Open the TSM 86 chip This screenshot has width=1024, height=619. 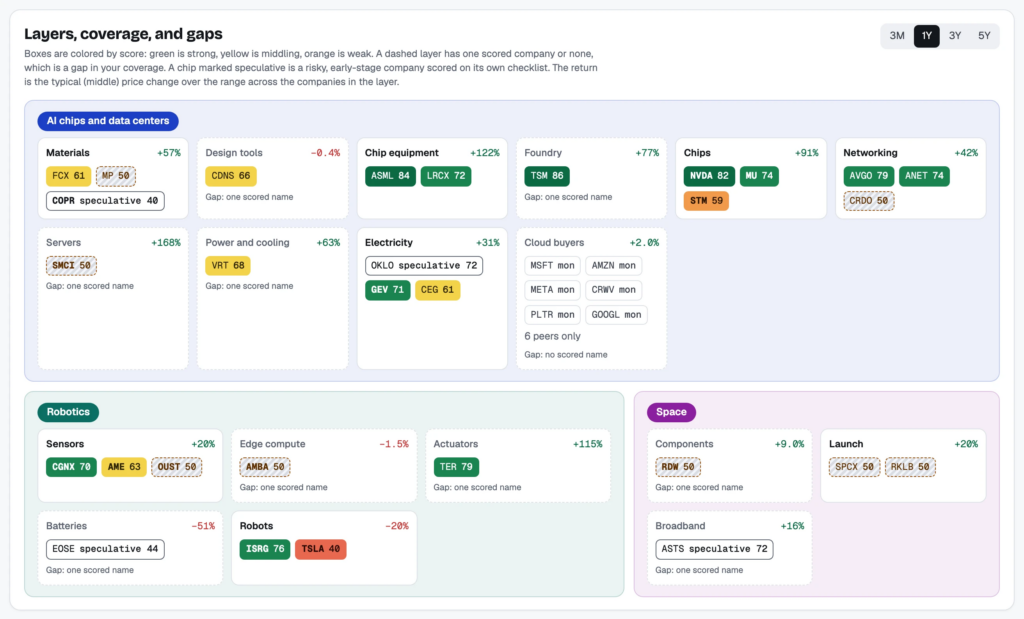[x=547, y=176]
